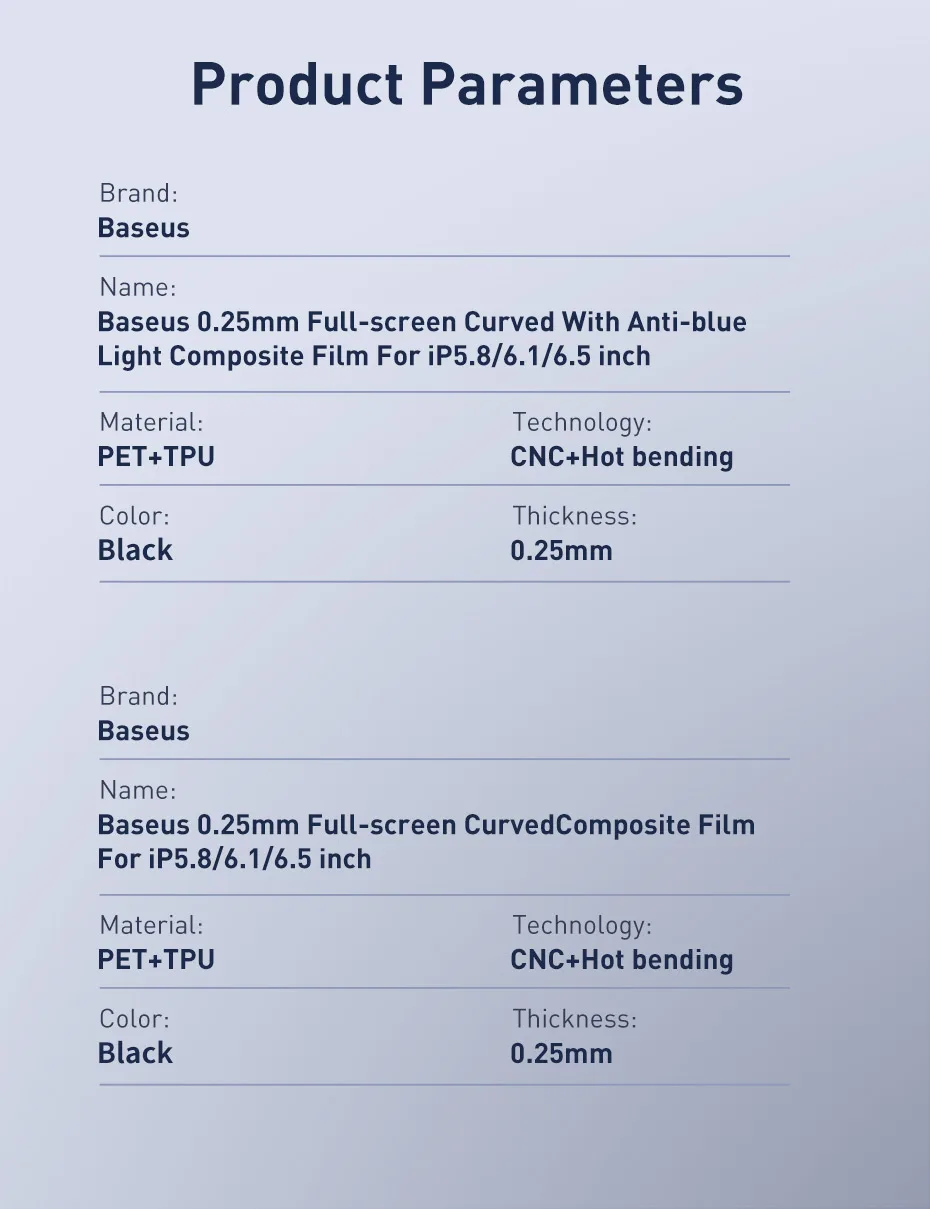Click the Name label above the Anti-blue film title
The image size is (930, 1209).
[137, 288]
